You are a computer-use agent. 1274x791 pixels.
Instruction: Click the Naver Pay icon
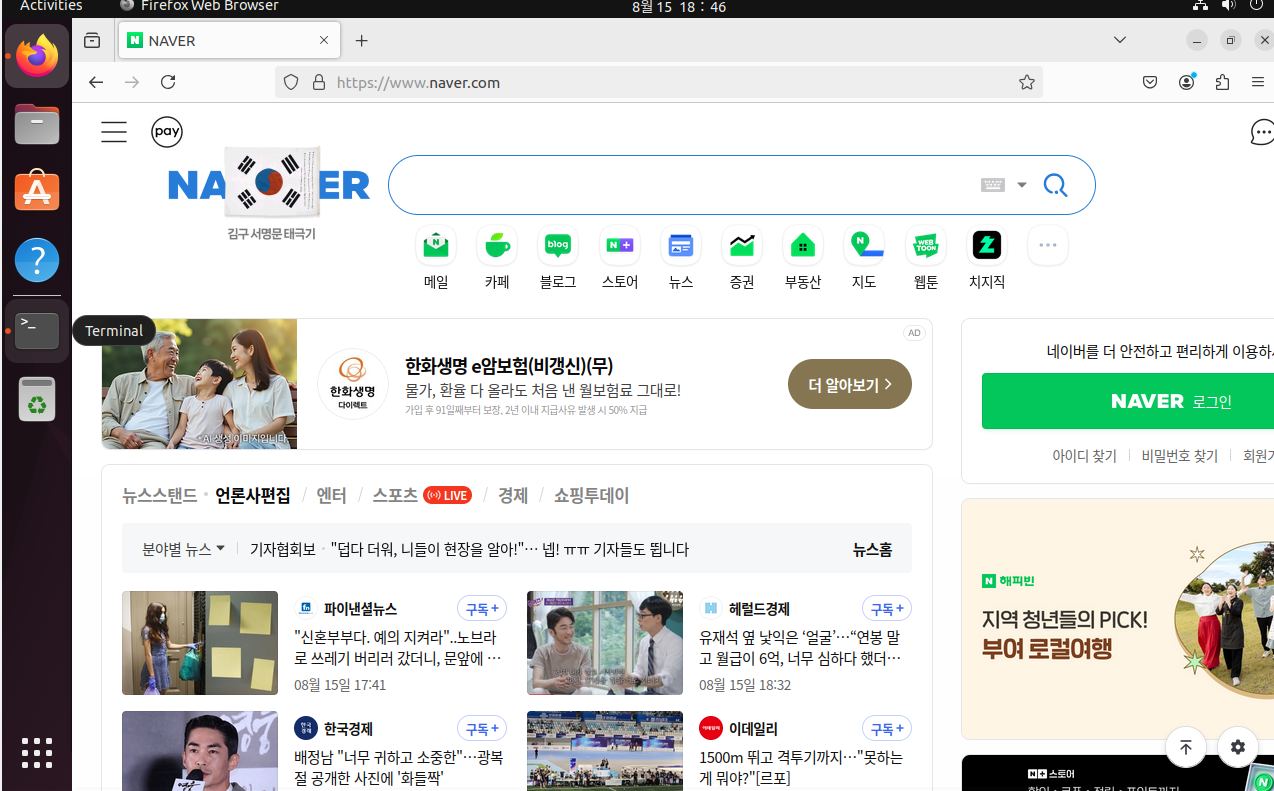coord(167,132)
